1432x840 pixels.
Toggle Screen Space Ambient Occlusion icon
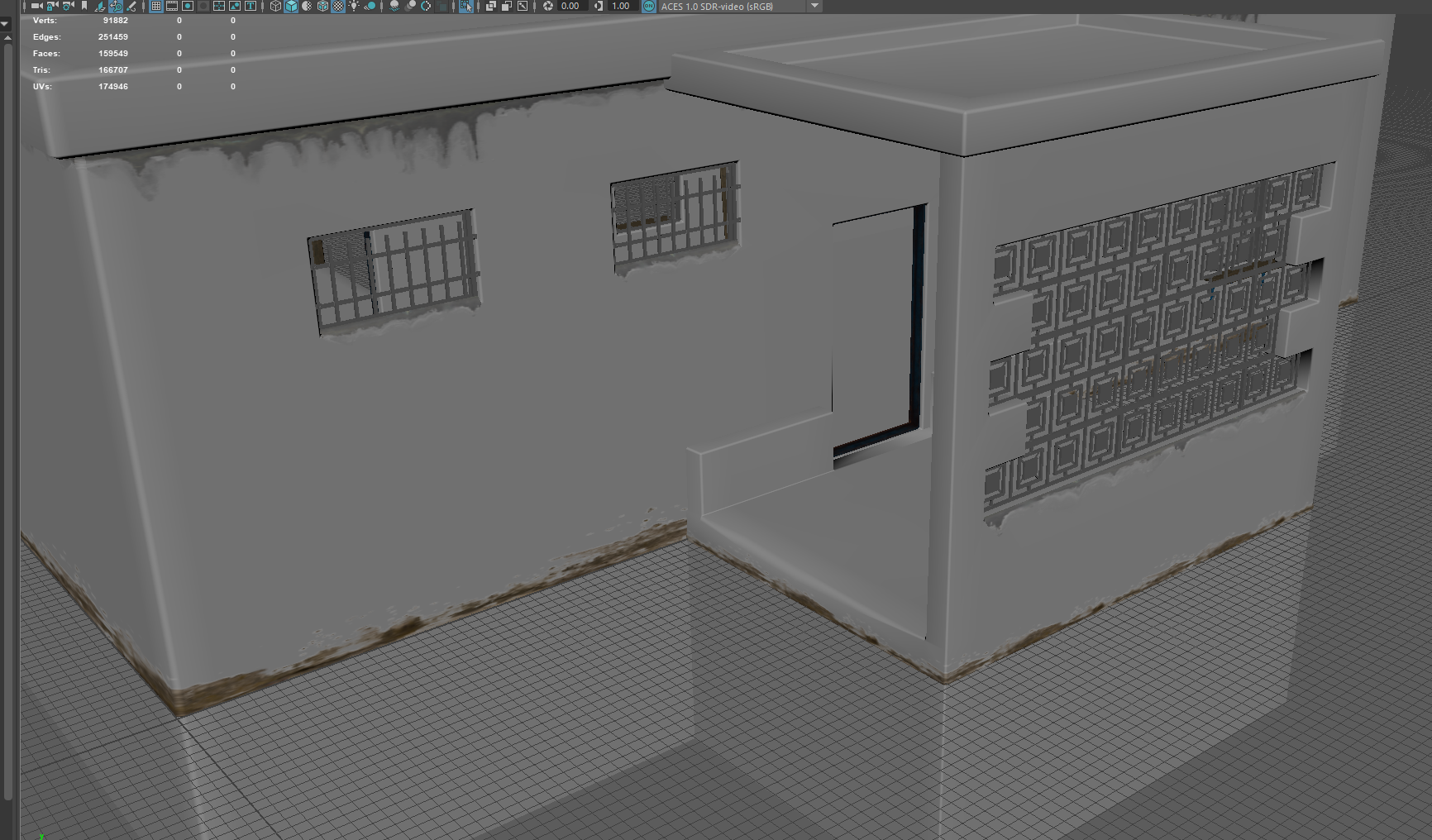394,6
